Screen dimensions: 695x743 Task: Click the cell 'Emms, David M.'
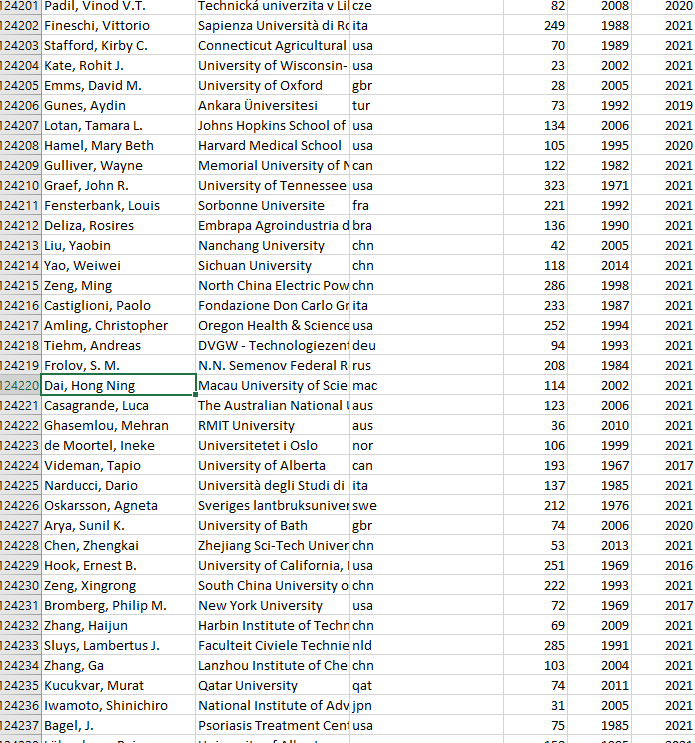(118, 85)
